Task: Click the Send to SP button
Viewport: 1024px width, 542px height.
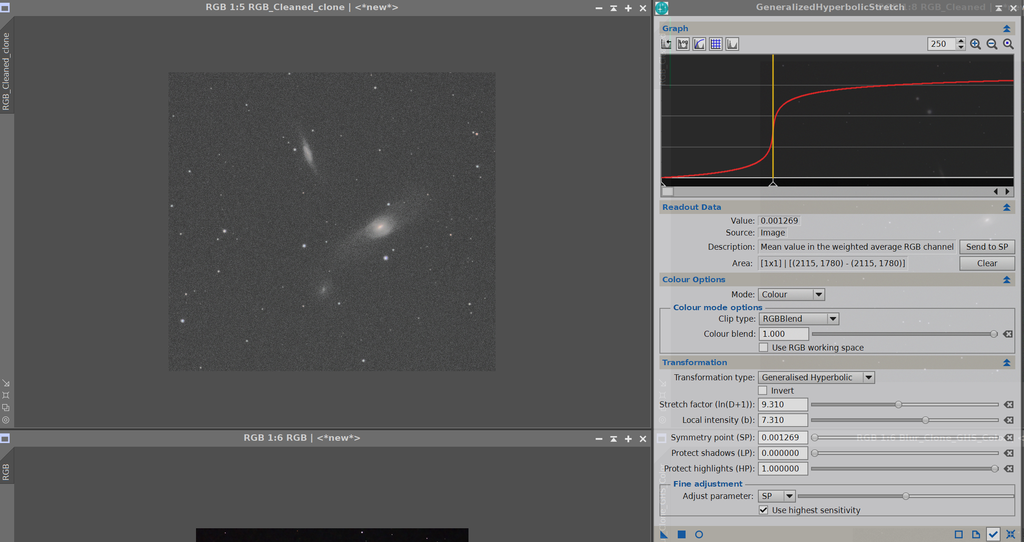Action: [x=987, y=247]
